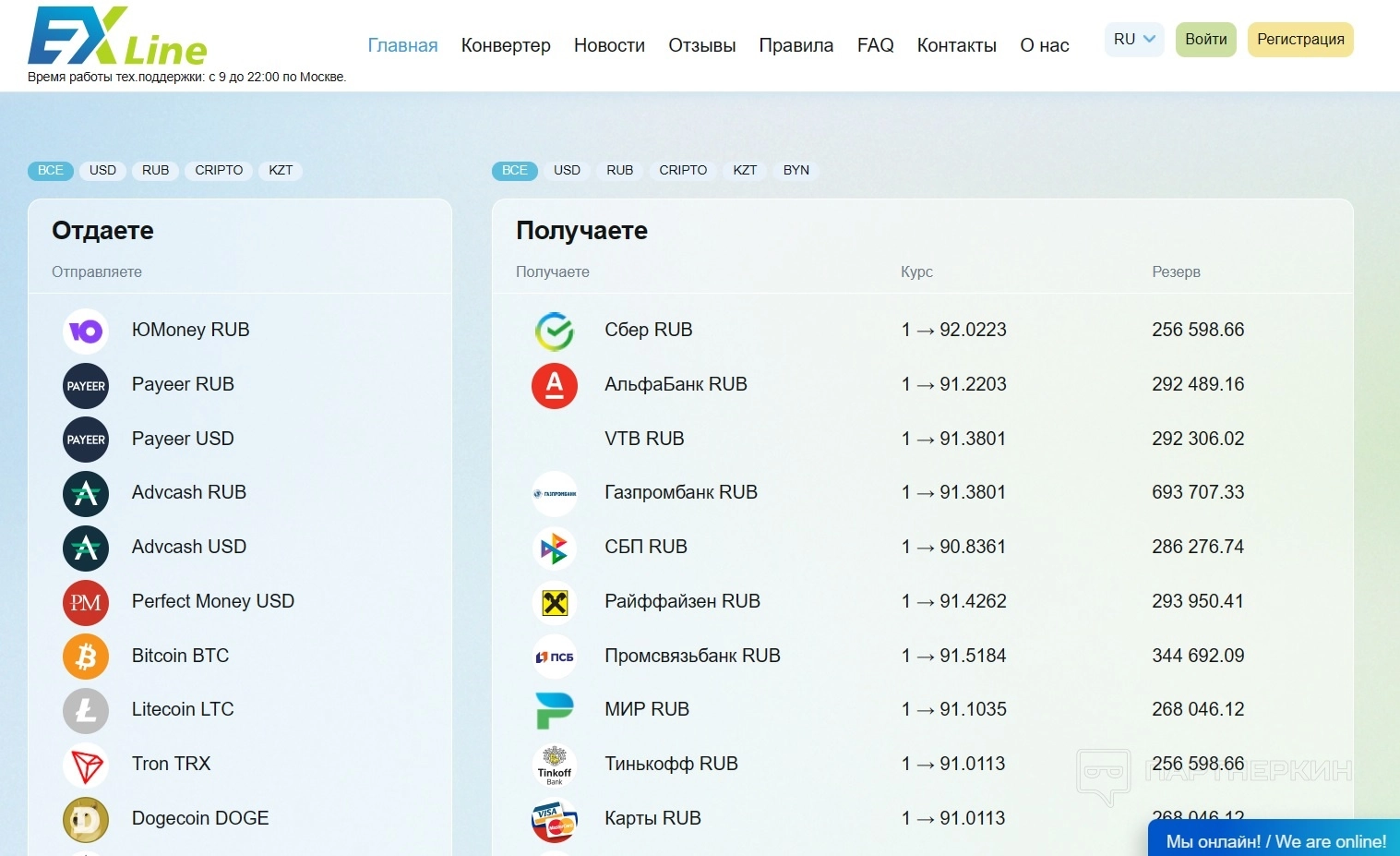Open the Конвертер page
This screenshot has height=856, width=1400.
pos(506,45)
